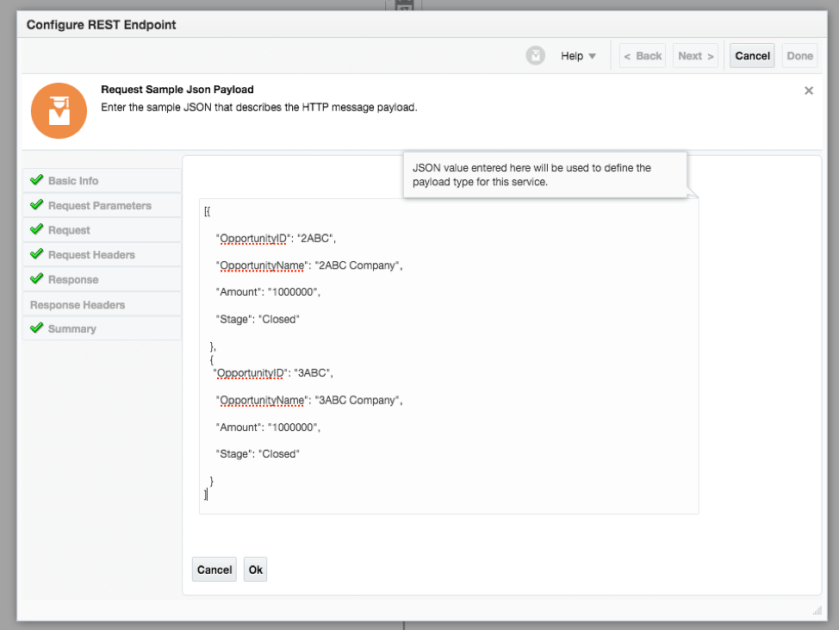Select the Request step in the sidebar
839x630 pixels.
pos(69,230)
